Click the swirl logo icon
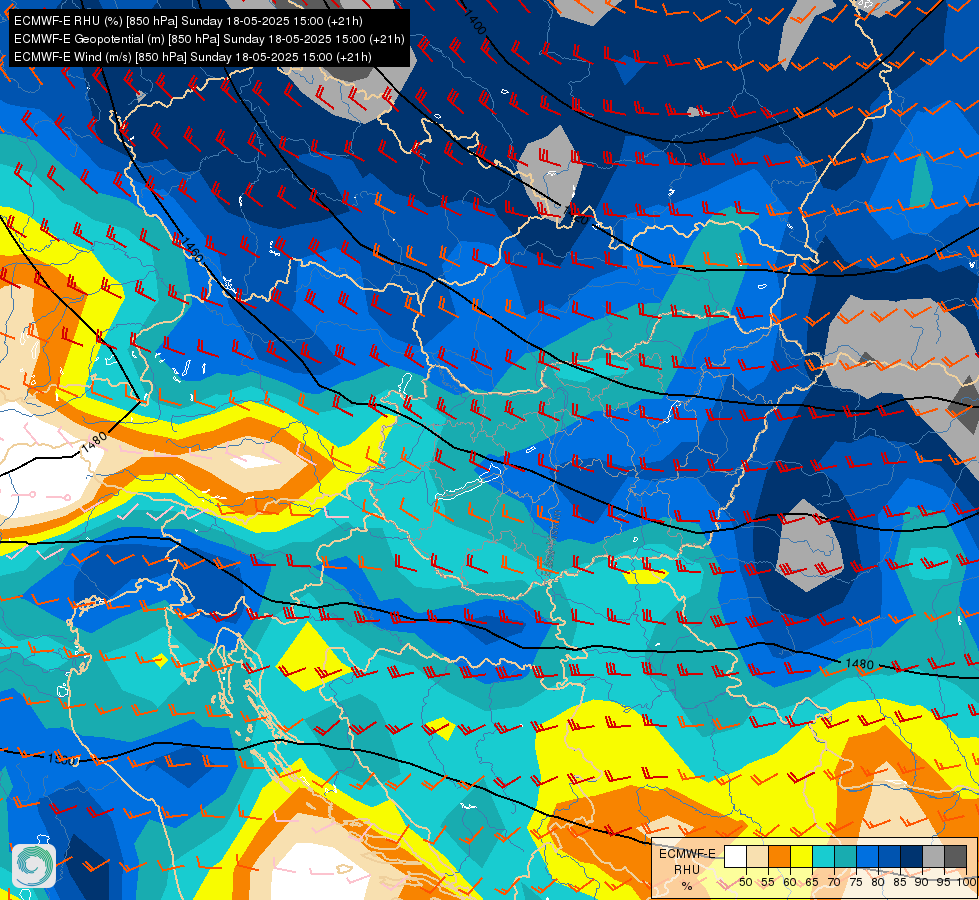The height and width of the screenshot is (900, 979). tap(34, 866)
